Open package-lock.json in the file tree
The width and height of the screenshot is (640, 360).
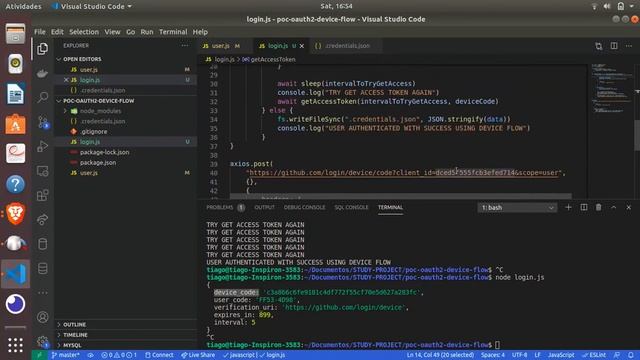coord(104,152)
